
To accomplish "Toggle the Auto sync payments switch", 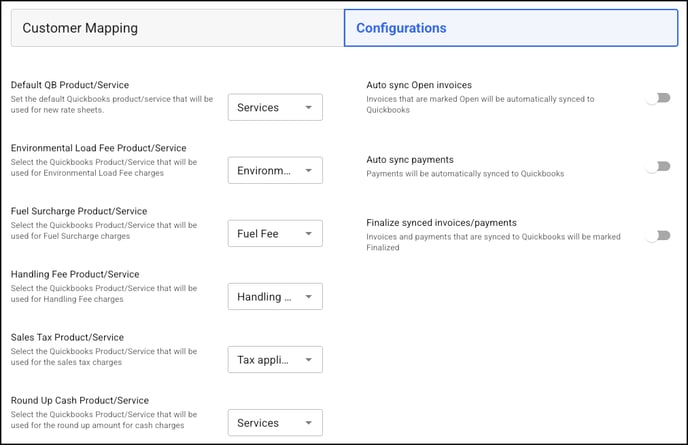I will 659,166.
